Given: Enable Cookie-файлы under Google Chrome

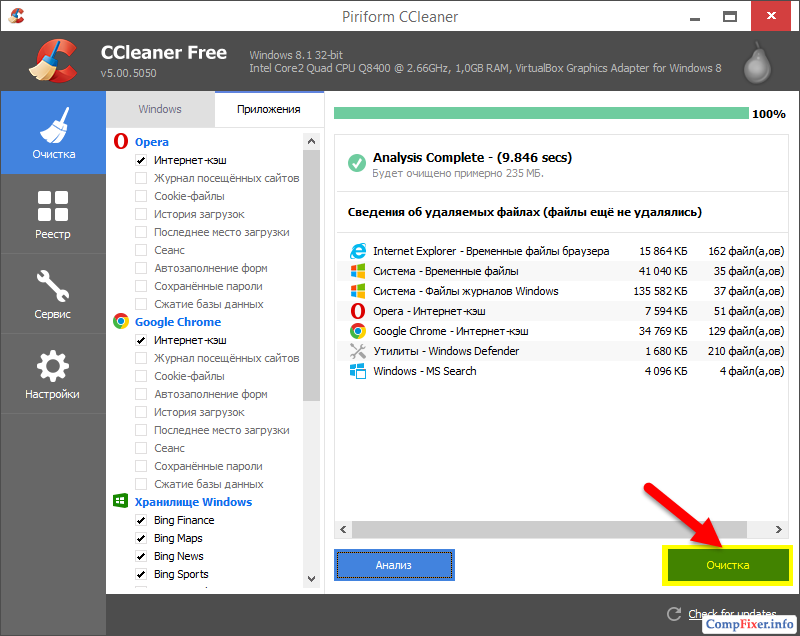Looking at the screenshot, I should pyautogui.click(x=141, y=376).
